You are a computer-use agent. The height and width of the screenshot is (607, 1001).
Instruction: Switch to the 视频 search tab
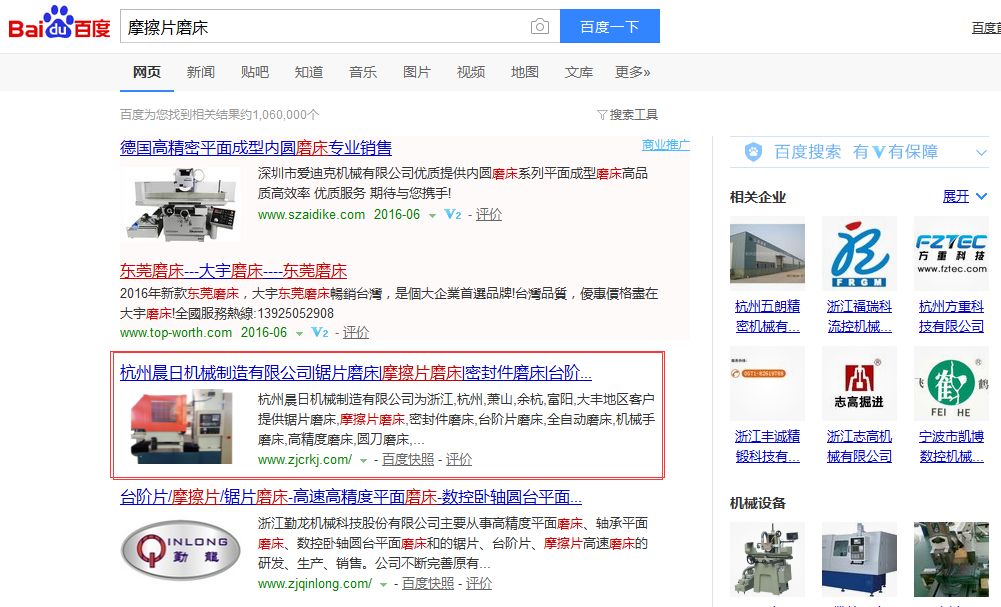coord(470,72)
